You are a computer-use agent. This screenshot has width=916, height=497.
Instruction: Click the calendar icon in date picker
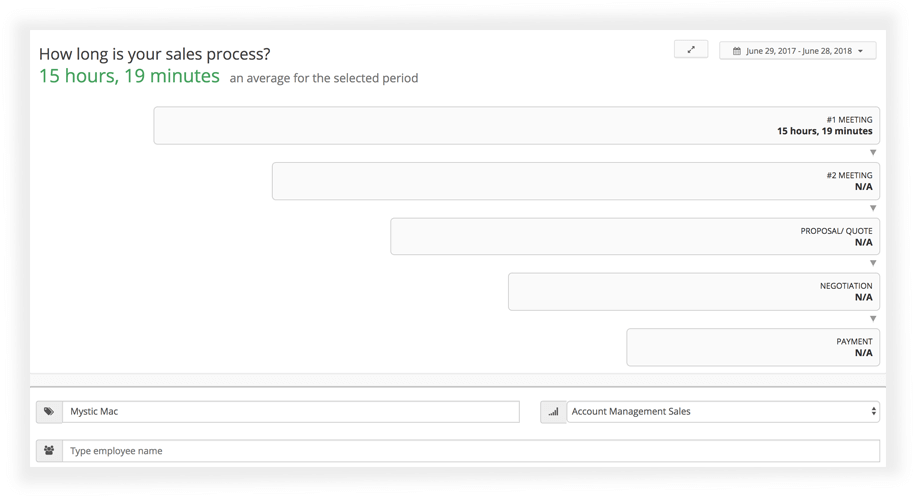tap(737, 51)
